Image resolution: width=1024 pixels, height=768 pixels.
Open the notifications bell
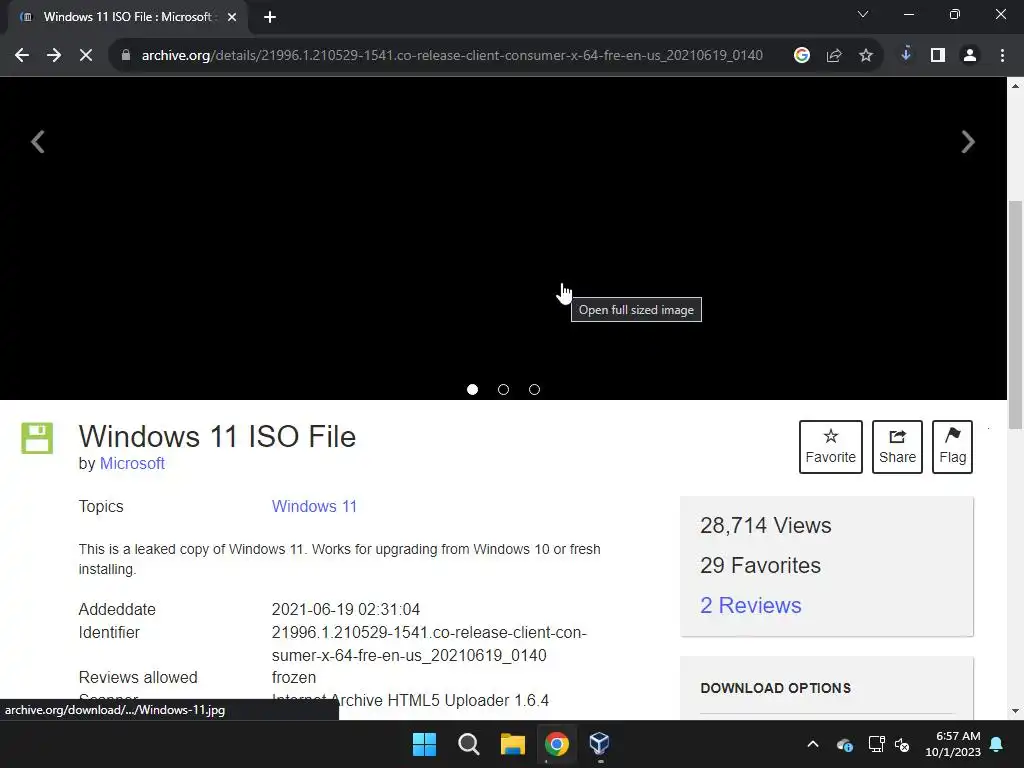pos(997,744)
